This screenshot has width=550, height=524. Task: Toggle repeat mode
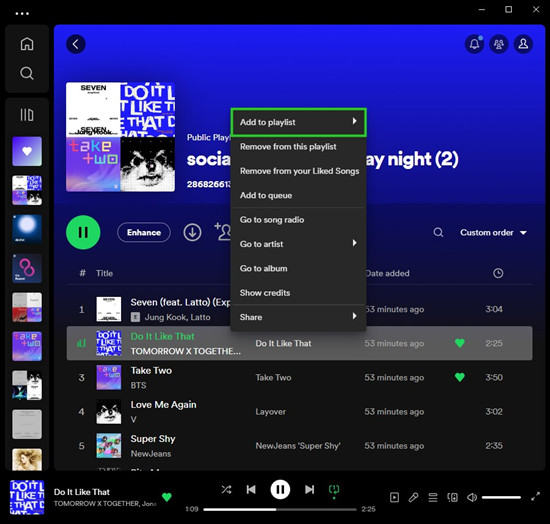point(334,490)
